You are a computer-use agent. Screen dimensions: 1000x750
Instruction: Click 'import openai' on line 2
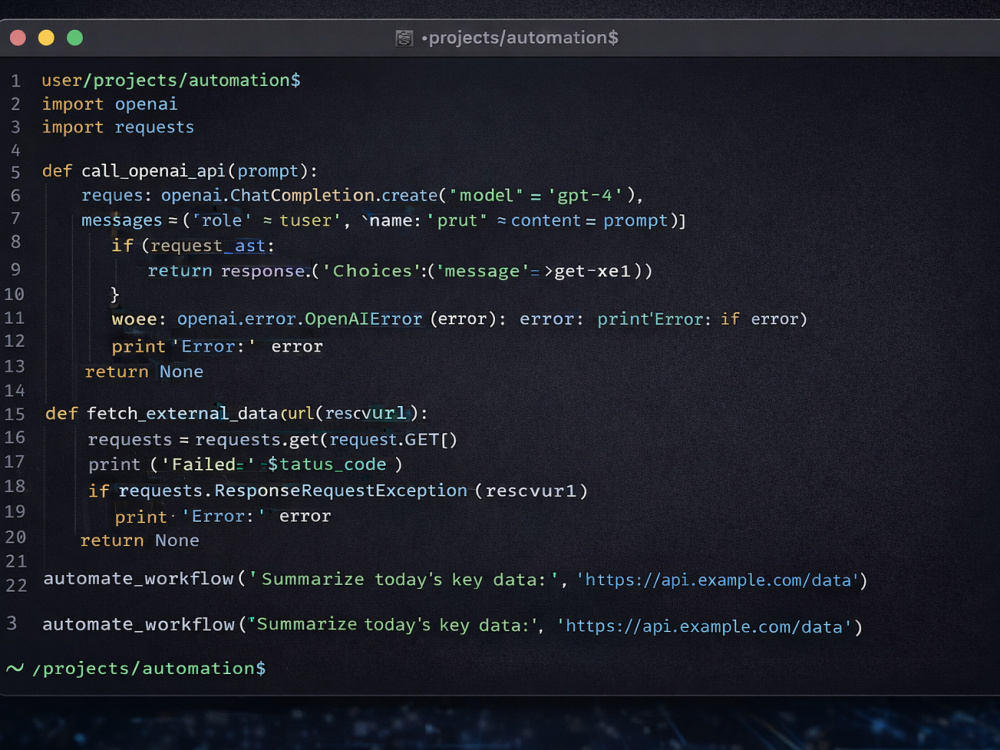(x=110, y=104)
